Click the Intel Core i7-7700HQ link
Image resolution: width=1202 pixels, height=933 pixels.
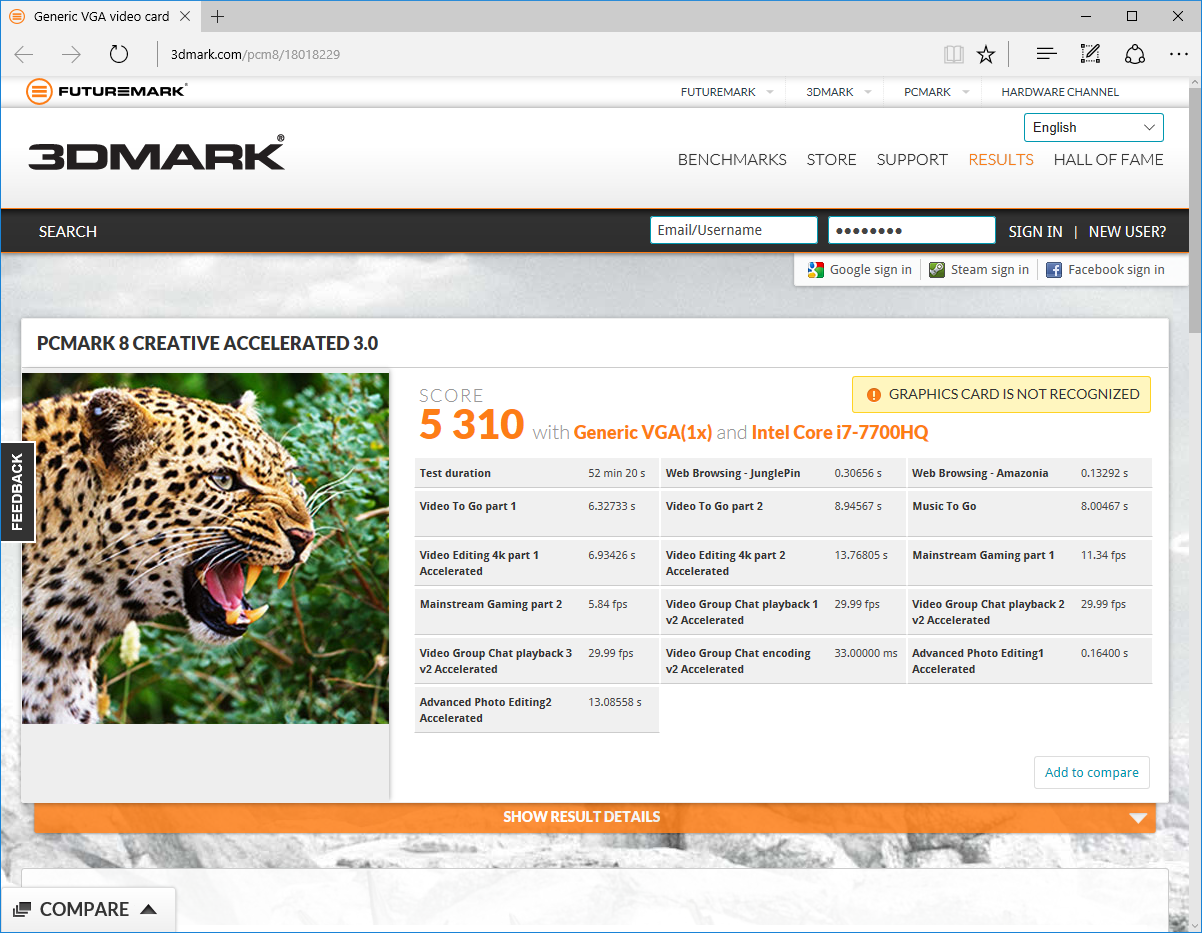[x=840, y=433]
